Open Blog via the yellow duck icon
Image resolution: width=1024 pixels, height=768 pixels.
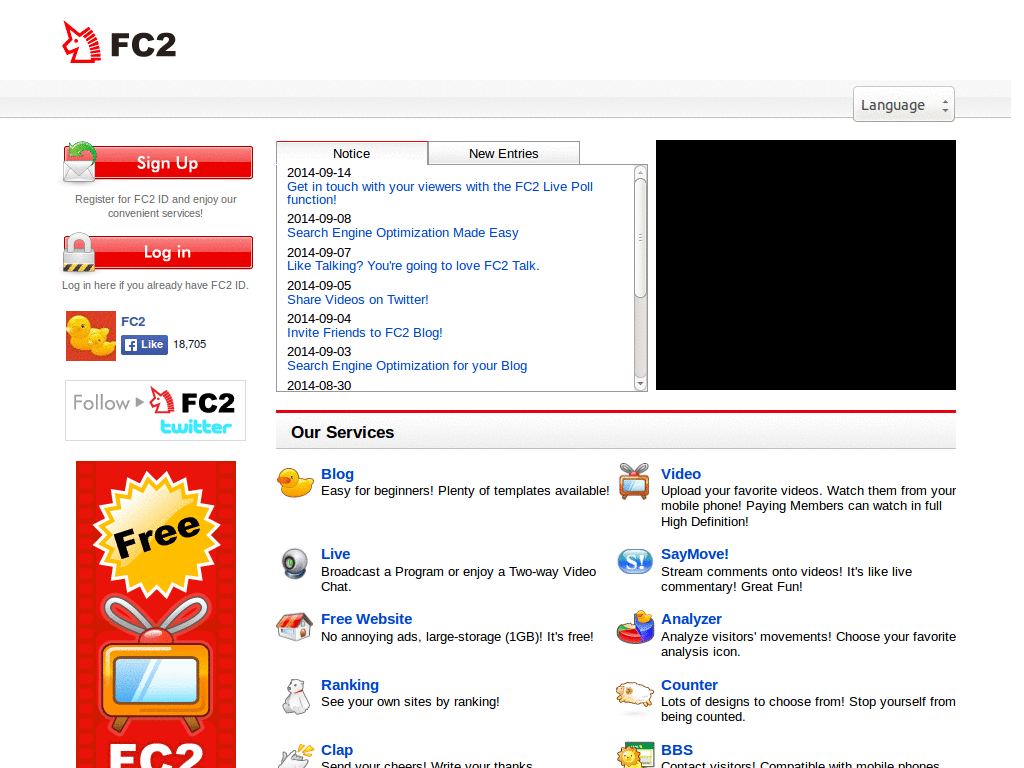295,482
